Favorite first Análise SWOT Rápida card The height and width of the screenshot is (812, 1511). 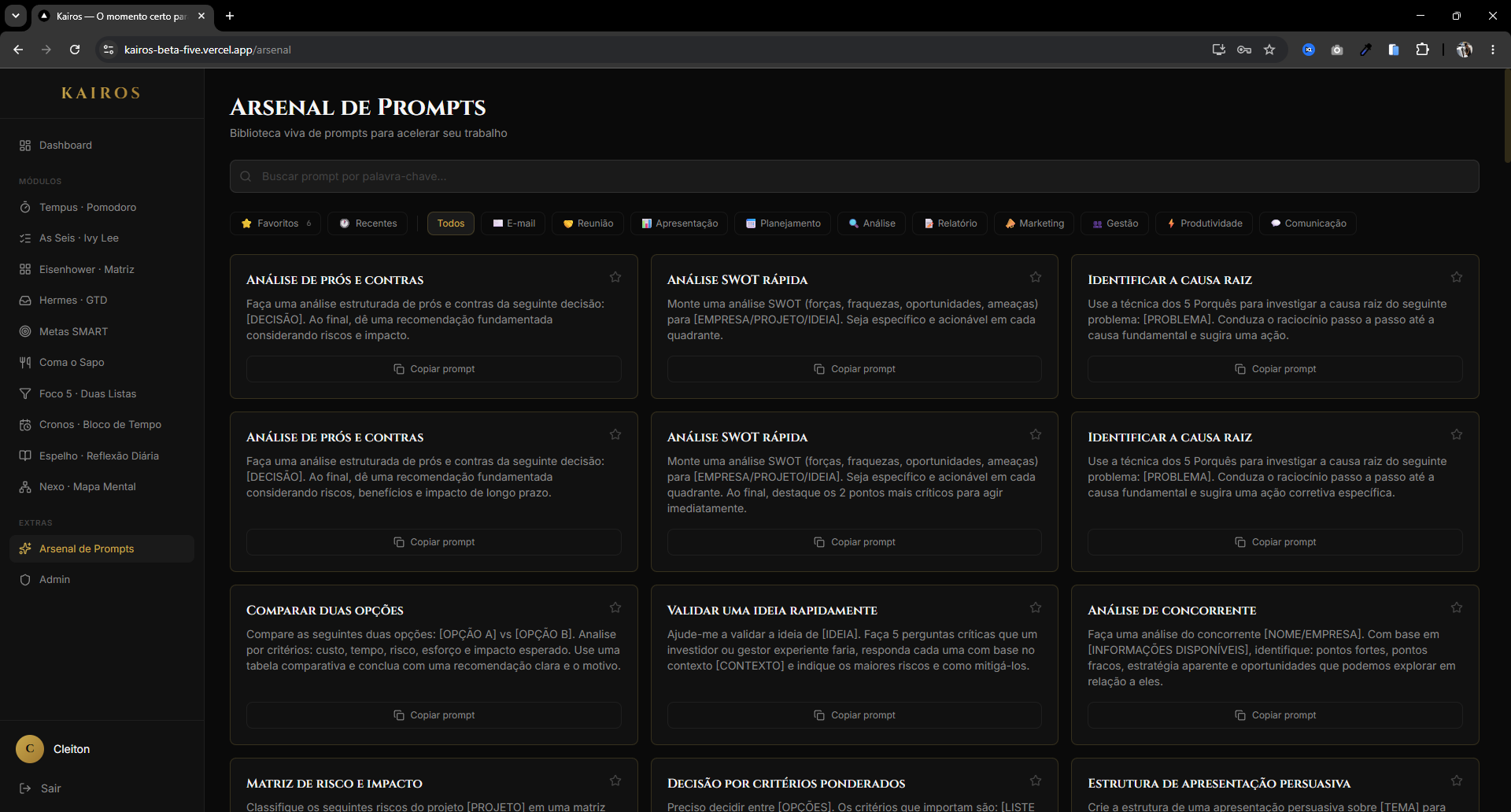1036,277
